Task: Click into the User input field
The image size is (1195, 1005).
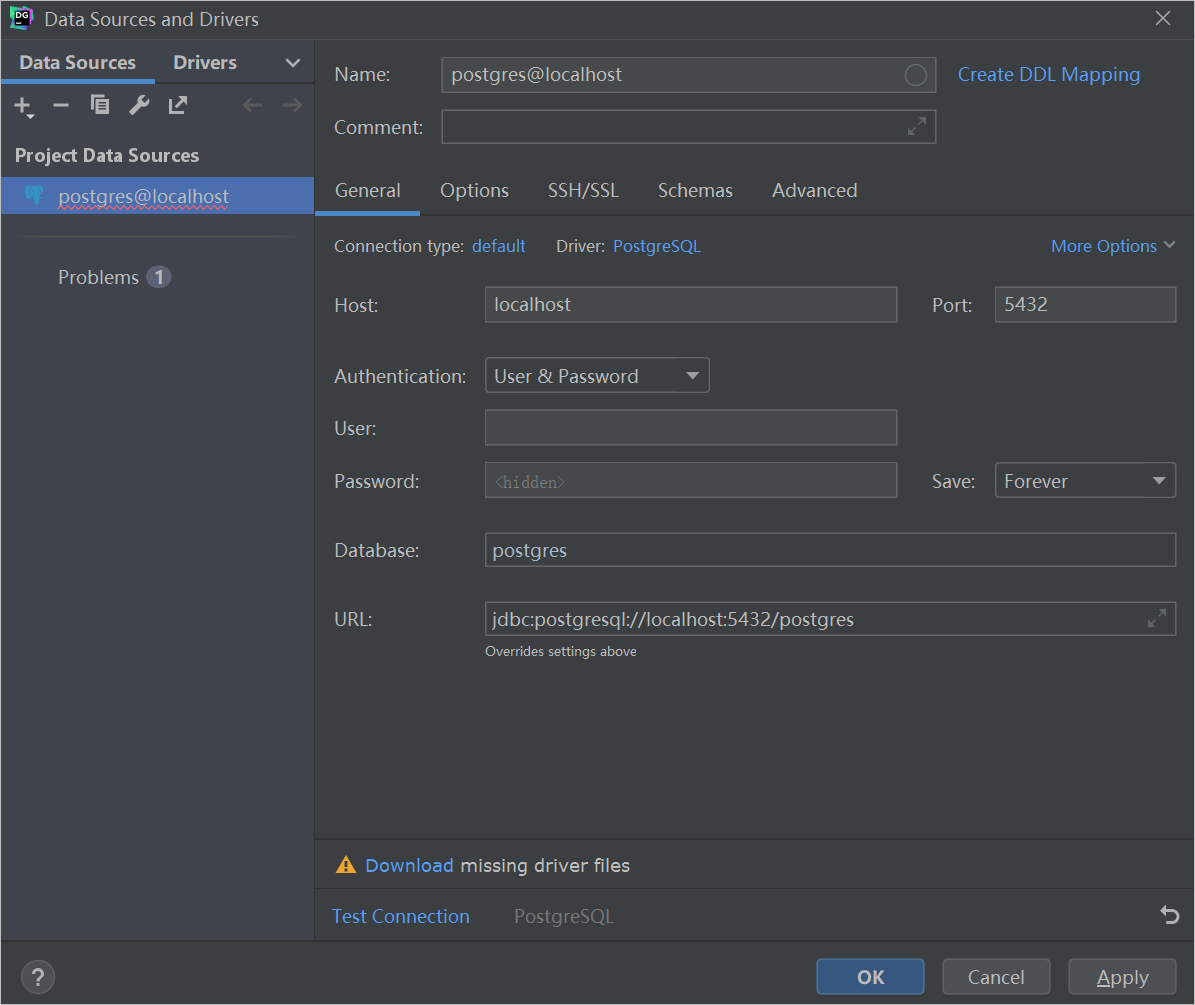Action: tap(690, 428)
